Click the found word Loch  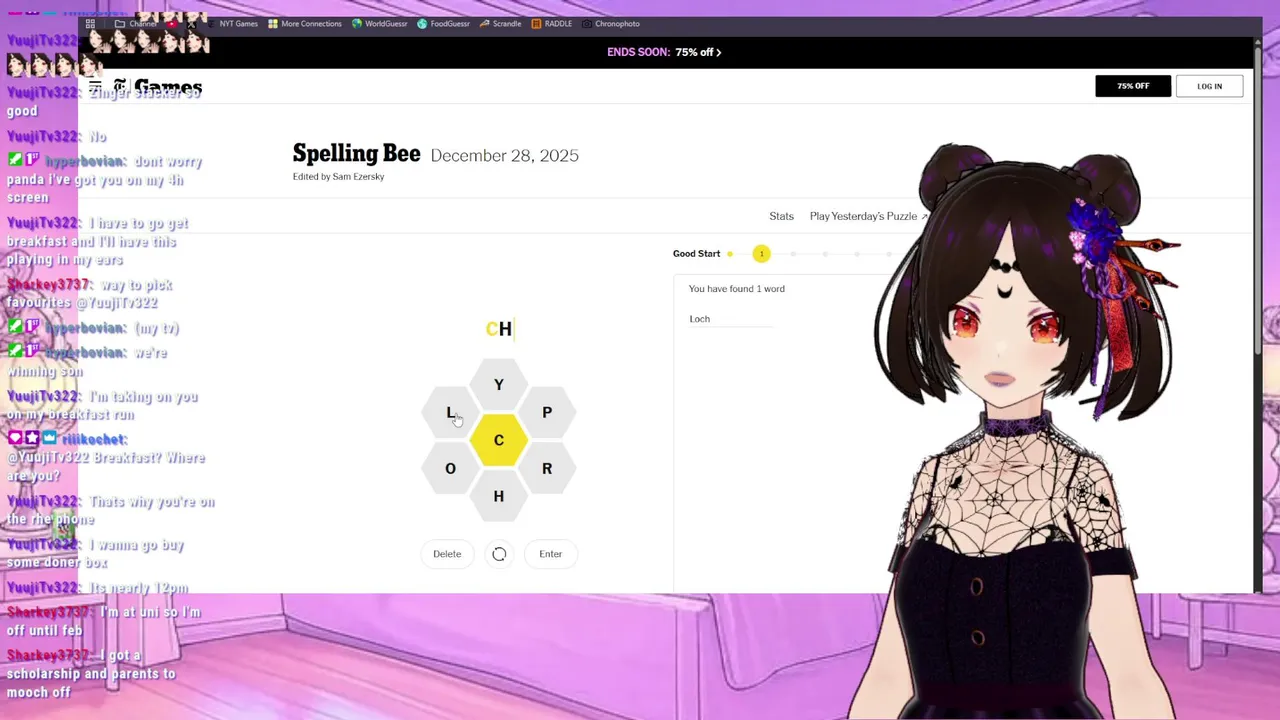[x=699, y=319]
